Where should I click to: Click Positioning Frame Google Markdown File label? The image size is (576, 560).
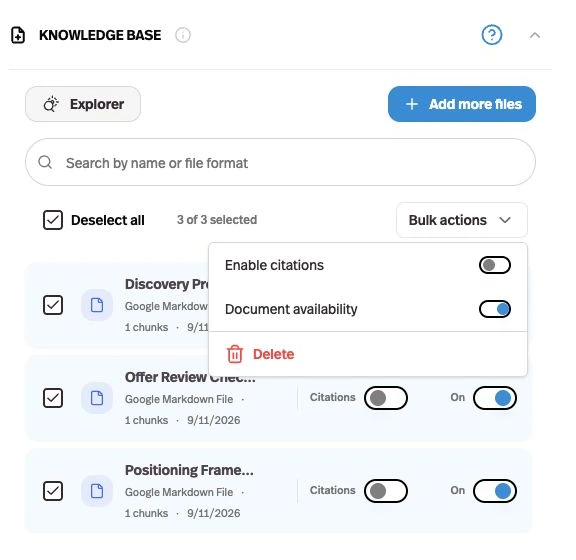[x=179, y=492]
